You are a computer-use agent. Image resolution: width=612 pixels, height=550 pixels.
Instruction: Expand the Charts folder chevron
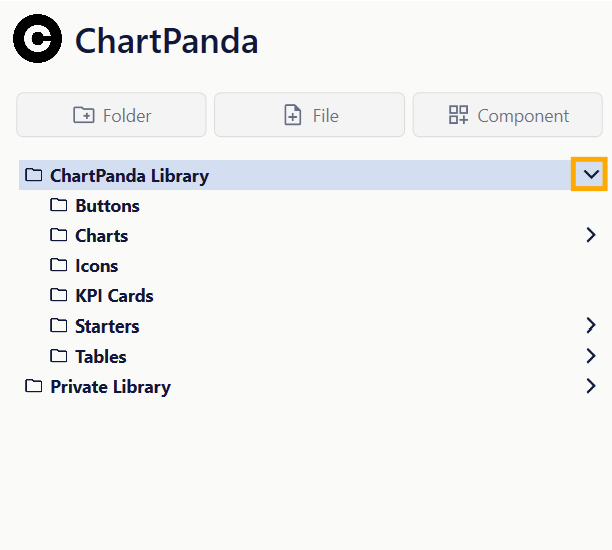[x=591, y=236]
